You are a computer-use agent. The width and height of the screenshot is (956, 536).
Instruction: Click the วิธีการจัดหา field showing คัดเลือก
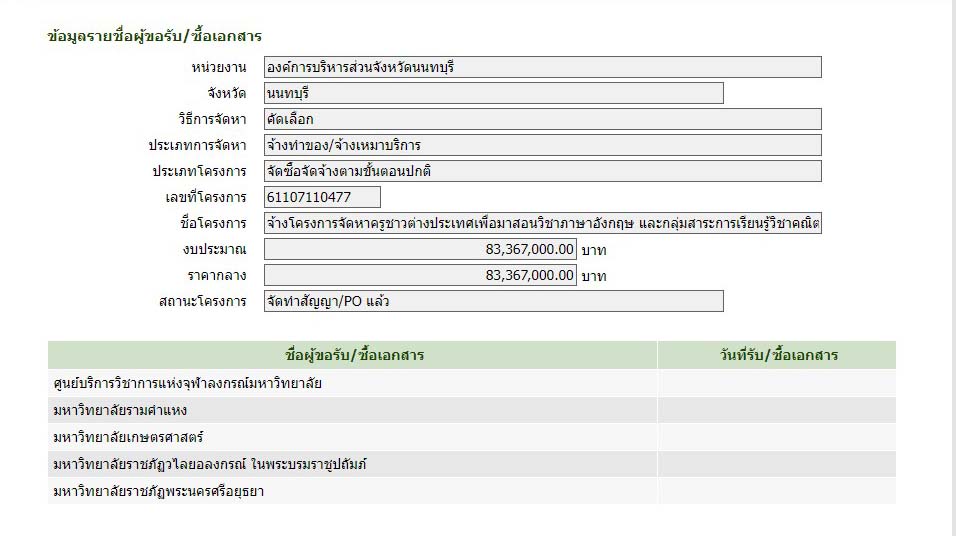[542, 119]
